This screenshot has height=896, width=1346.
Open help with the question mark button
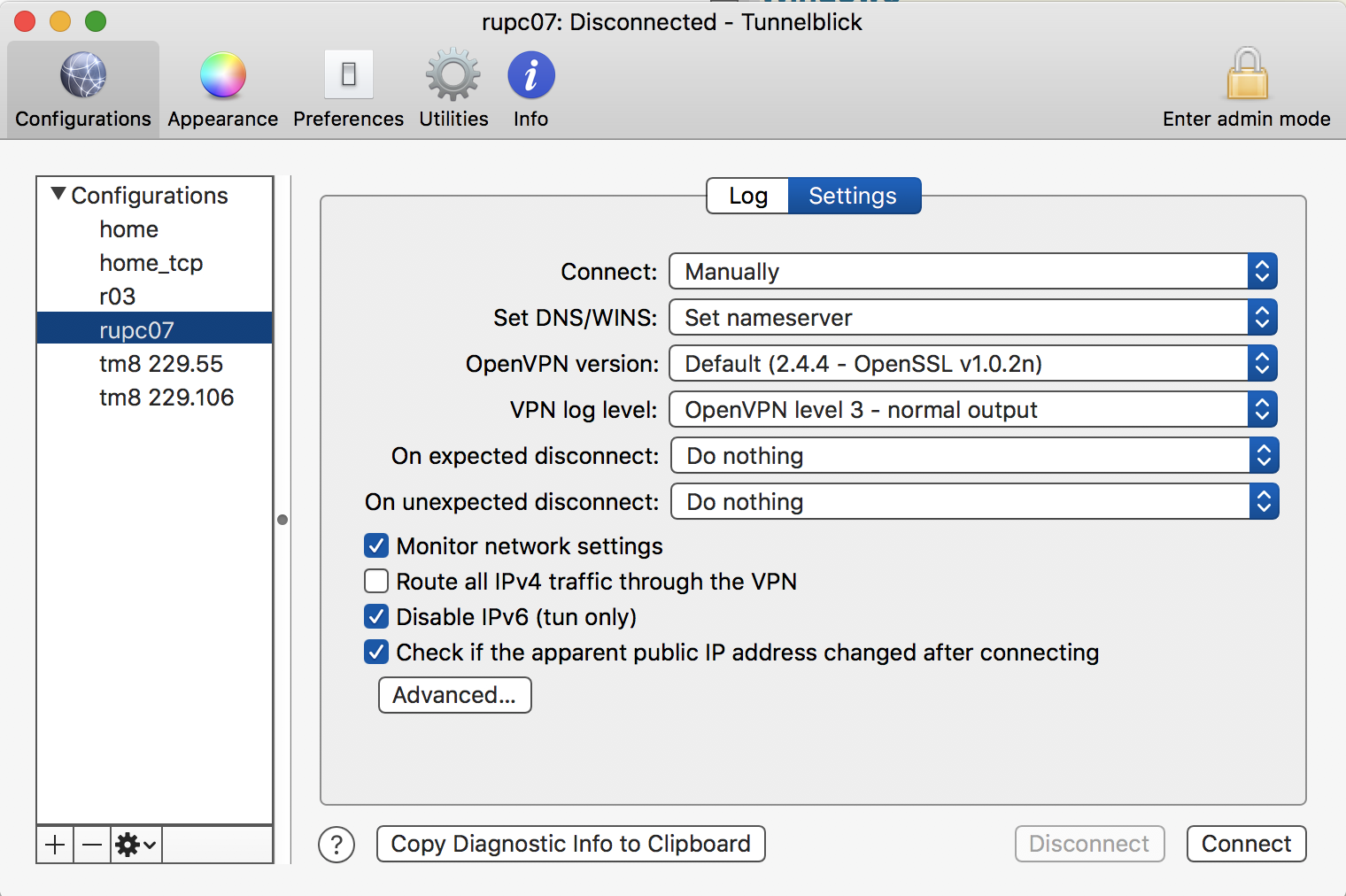coord(336,845)
